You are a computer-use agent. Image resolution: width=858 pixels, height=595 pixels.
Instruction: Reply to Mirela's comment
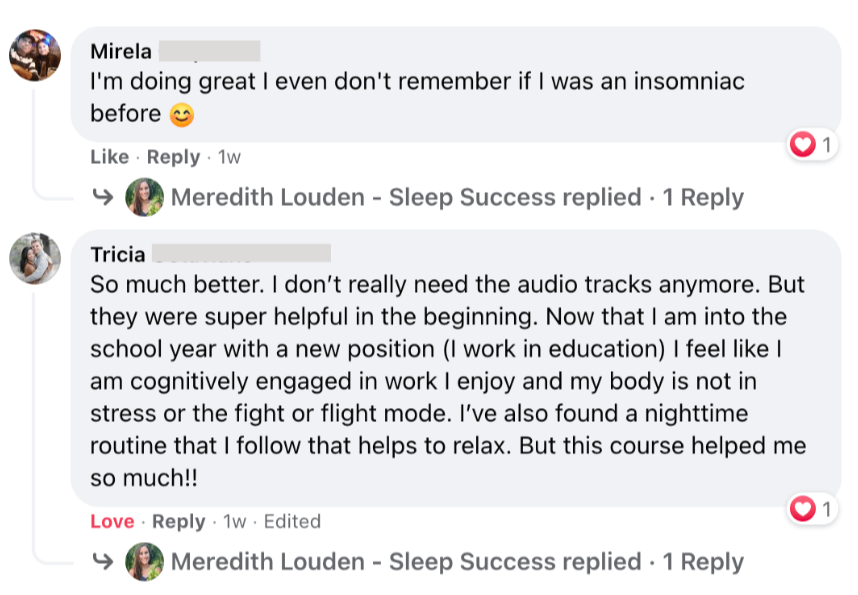click(x=173, y=157)
